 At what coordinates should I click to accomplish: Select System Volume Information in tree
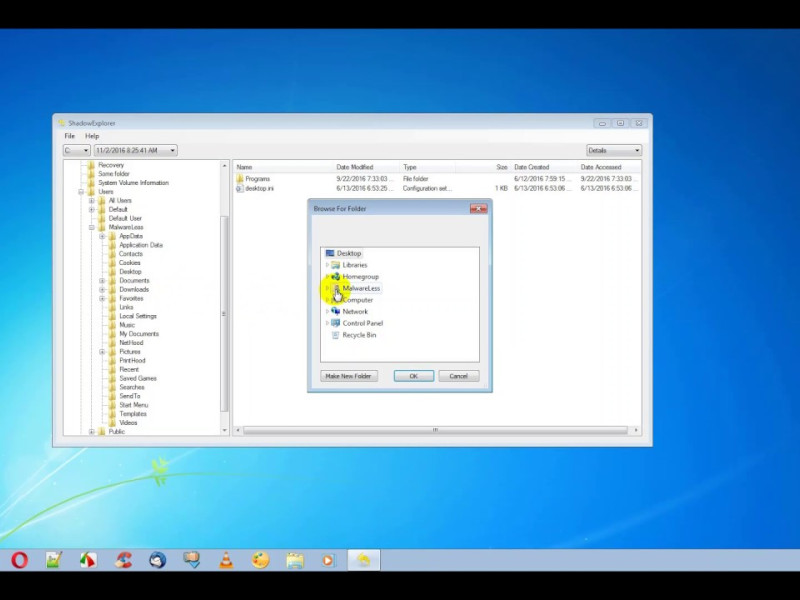(134, 183)
